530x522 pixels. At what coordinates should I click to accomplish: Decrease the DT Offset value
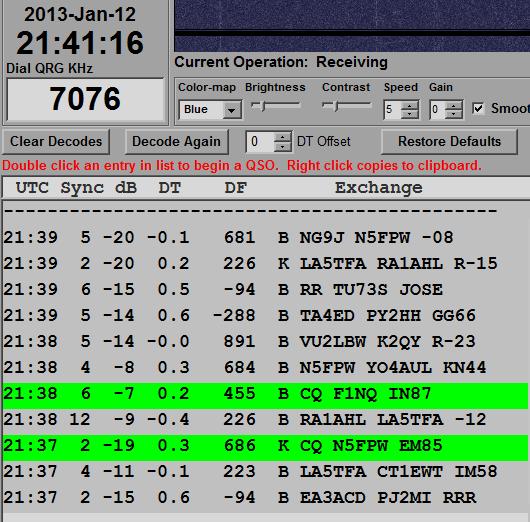pos(282,146)
